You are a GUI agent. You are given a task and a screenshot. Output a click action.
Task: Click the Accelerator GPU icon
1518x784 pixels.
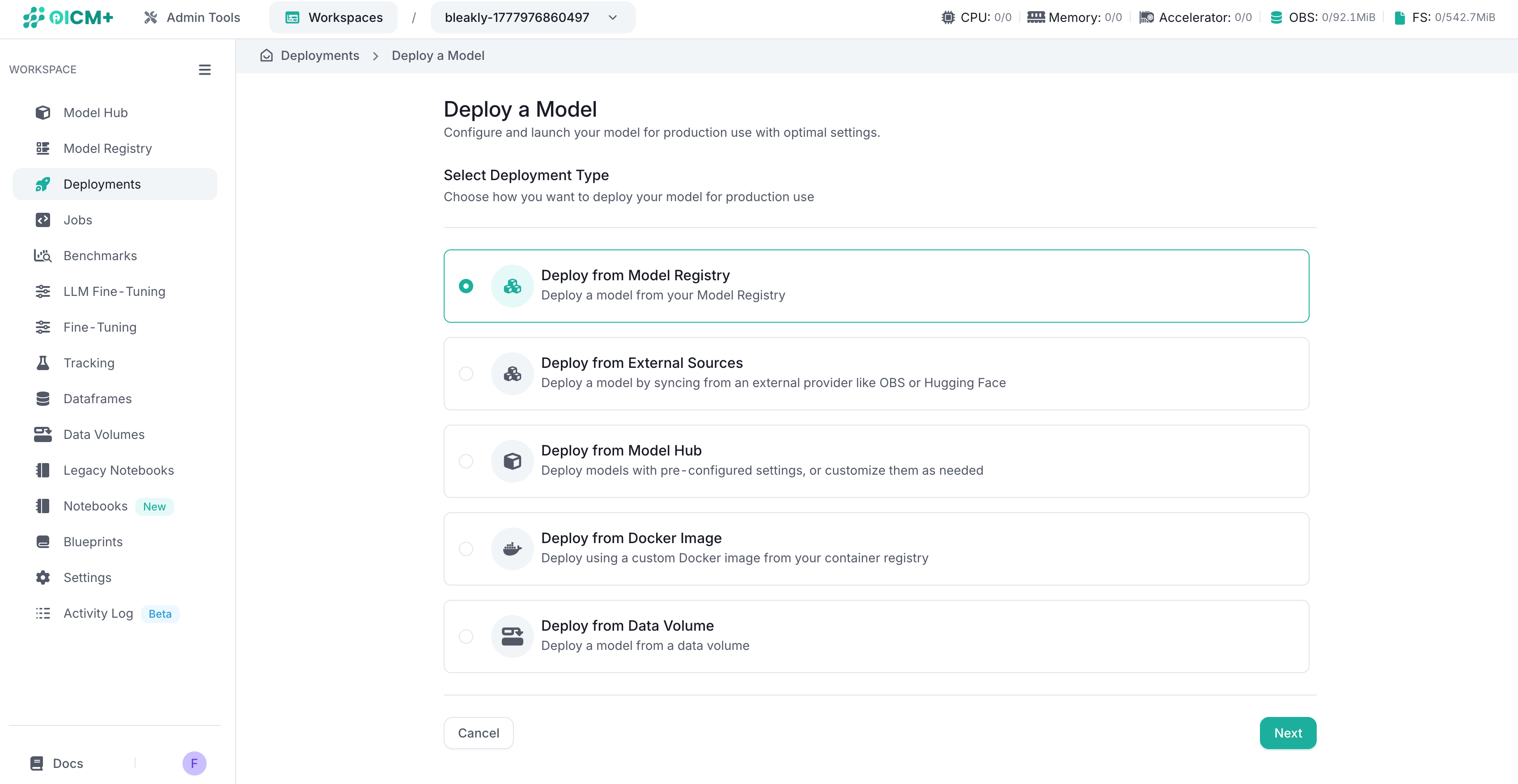[x=1146, y=18]
